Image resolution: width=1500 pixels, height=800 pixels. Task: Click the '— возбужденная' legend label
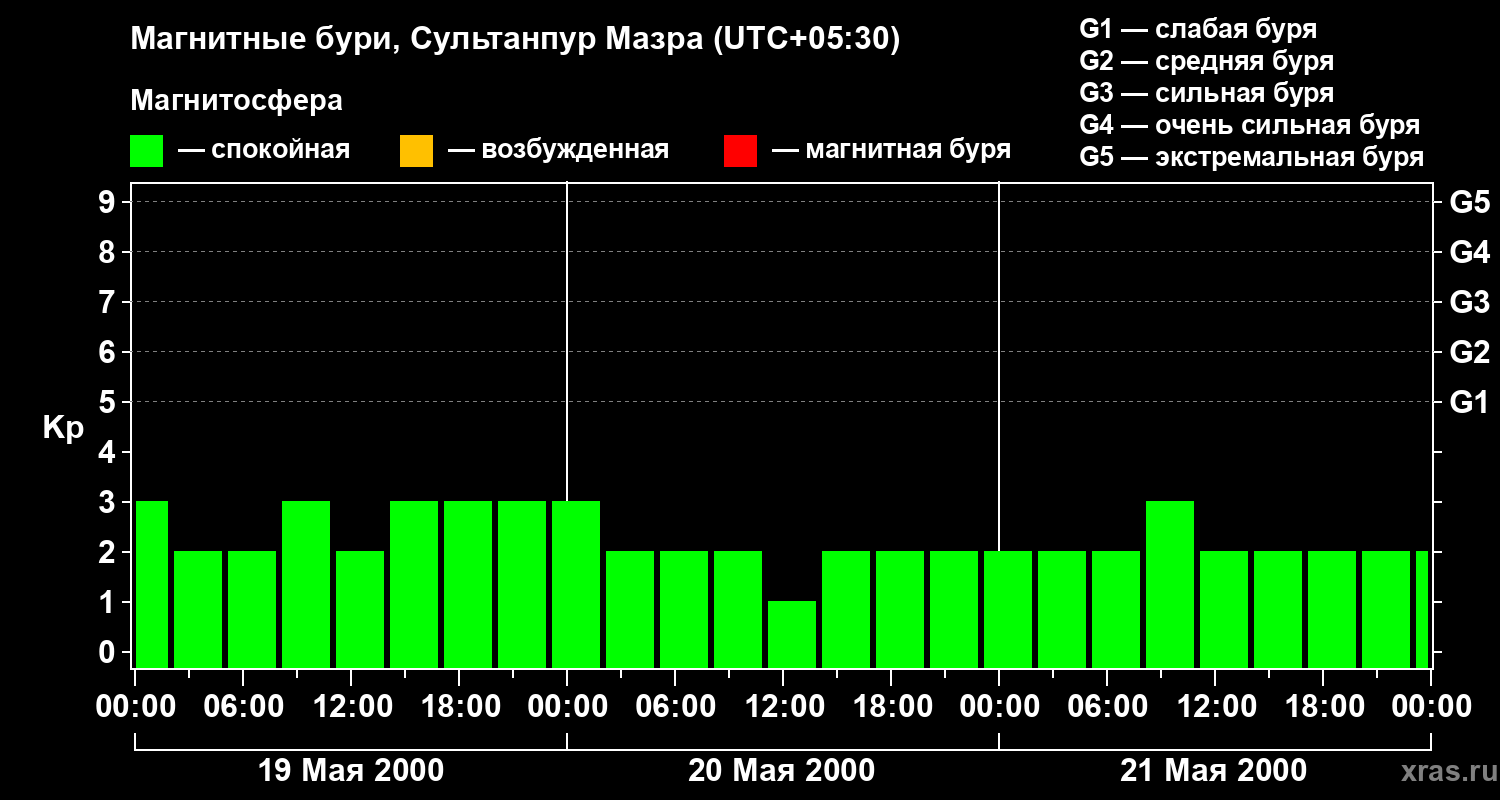pyautogui.click(x=558, y=150)
